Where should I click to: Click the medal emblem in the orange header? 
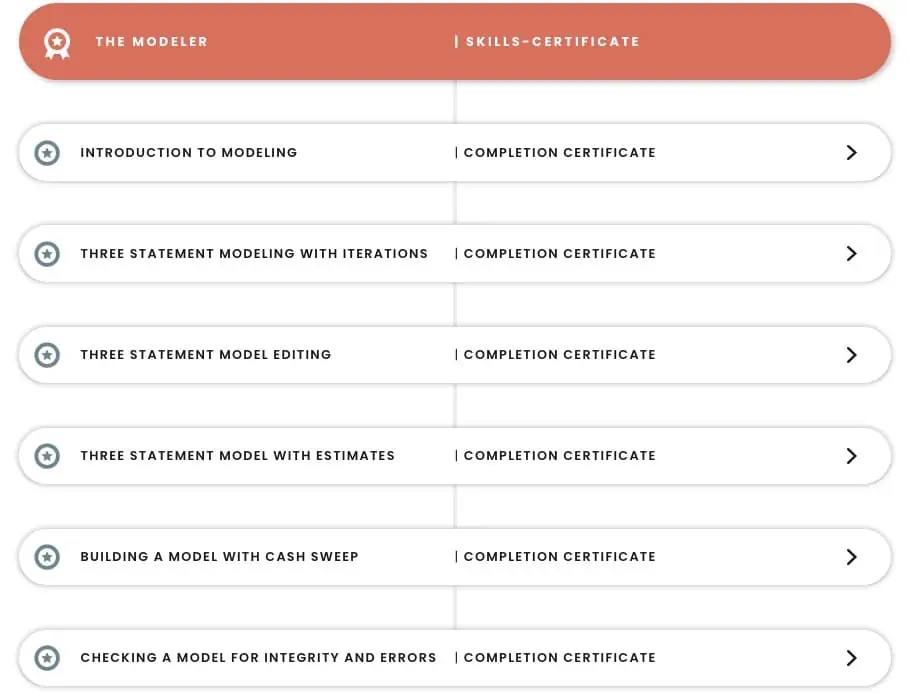(x=57, y=42)
